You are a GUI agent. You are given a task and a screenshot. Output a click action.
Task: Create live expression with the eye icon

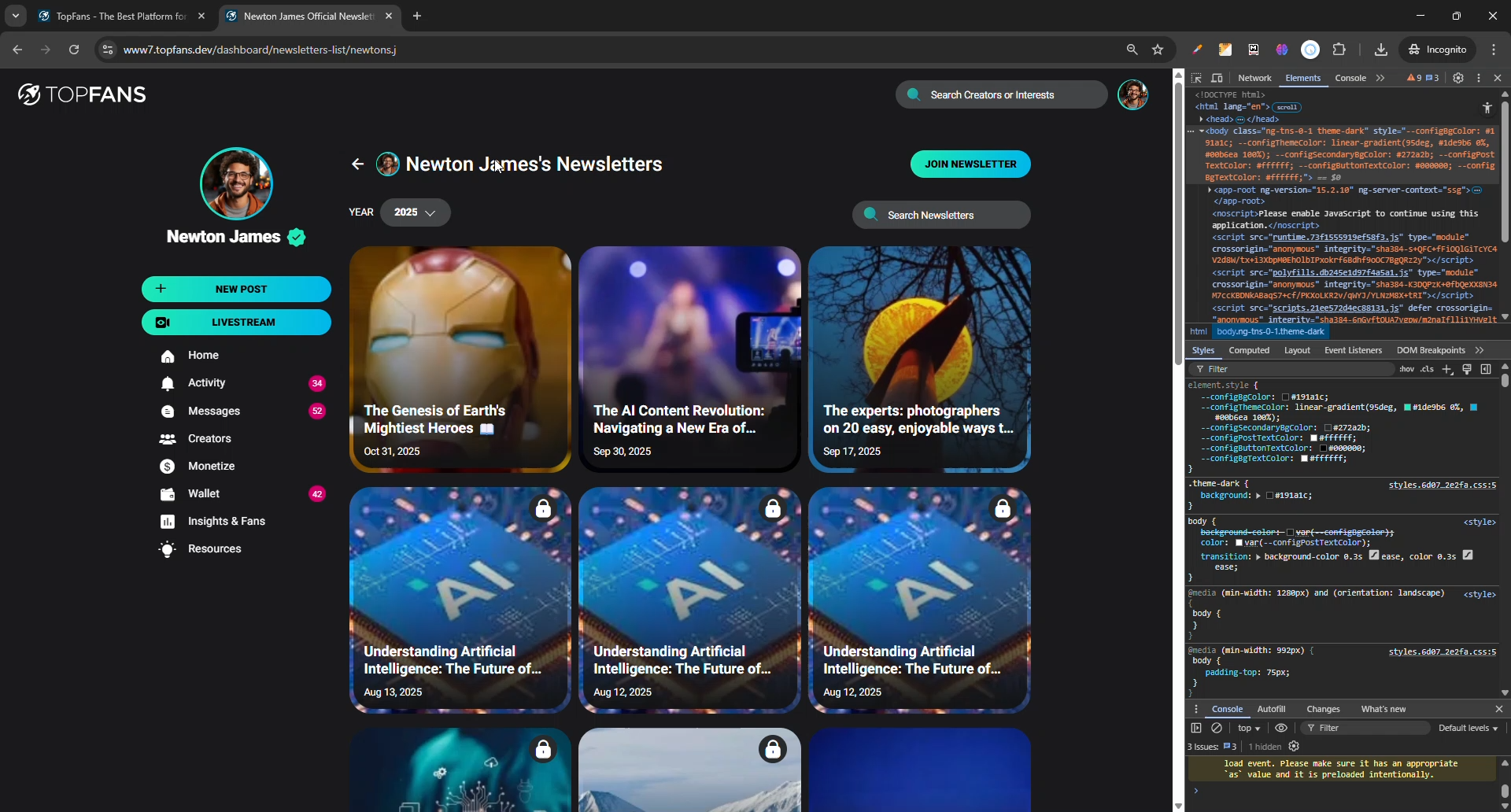(x=1281, y=729)
